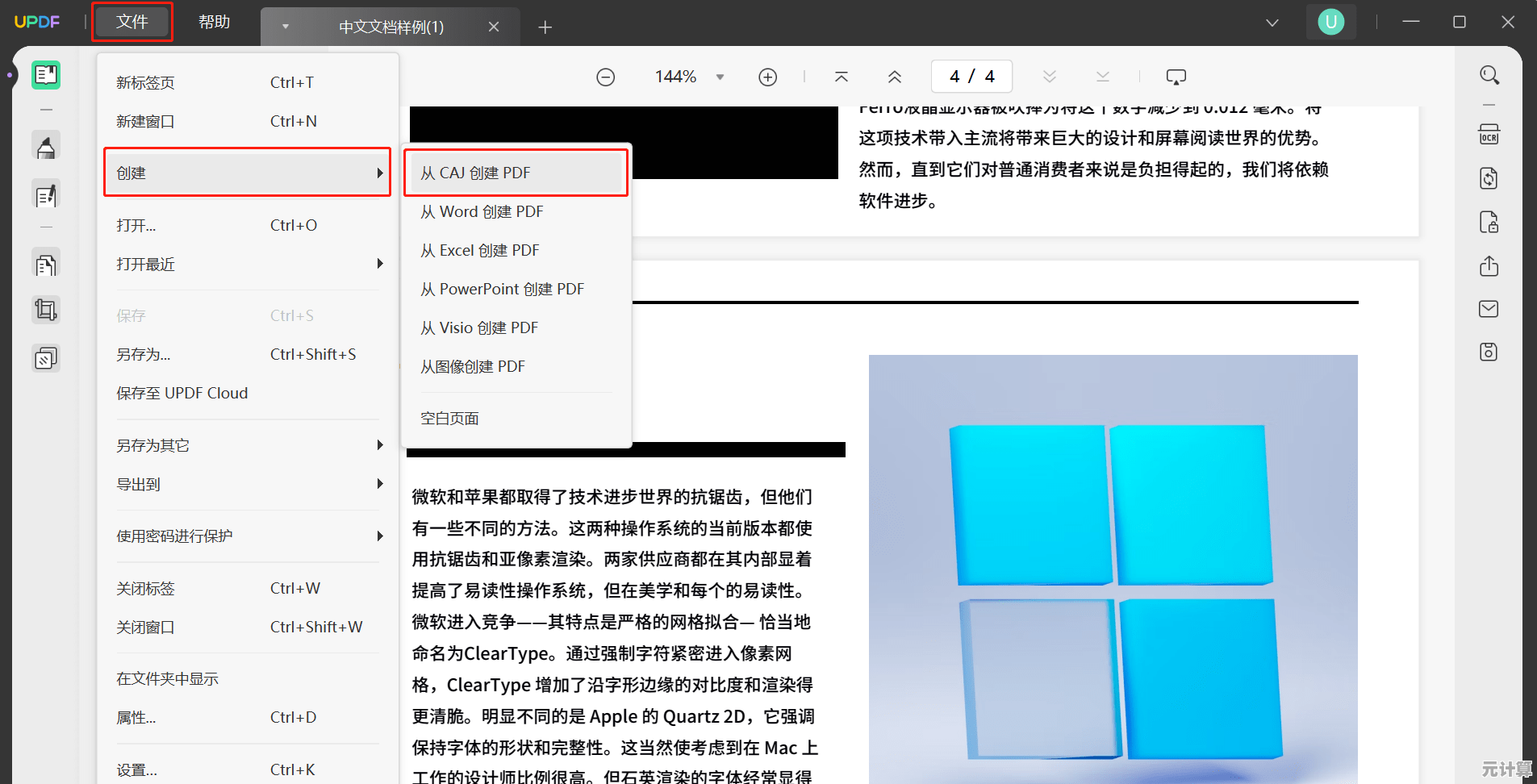1537x784 pixels.
Task: Switch to the 中文文档样例(1) tab
Action: coord(391,27)
